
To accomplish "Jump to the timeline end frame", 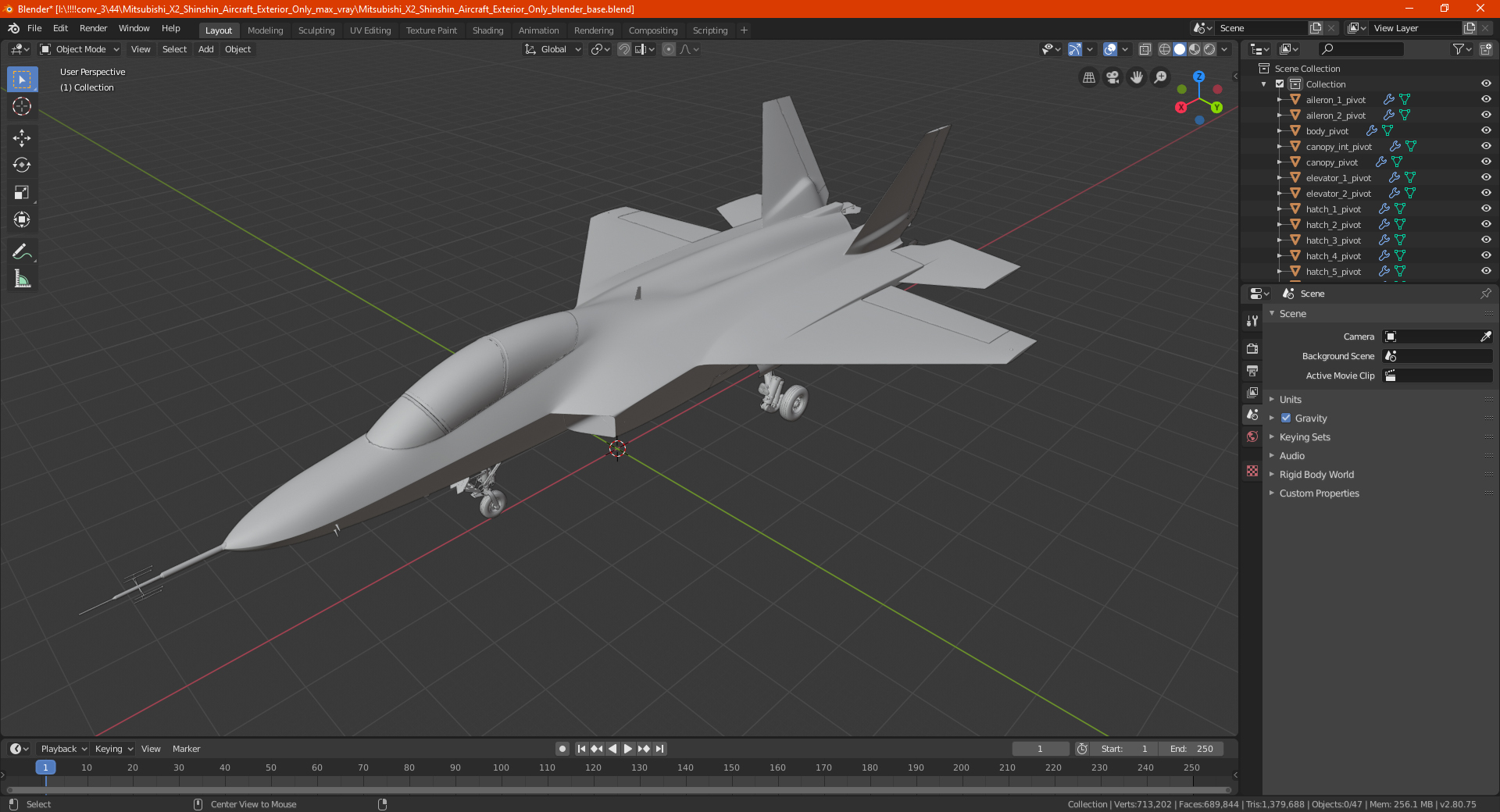I will (x=659, y=749).
